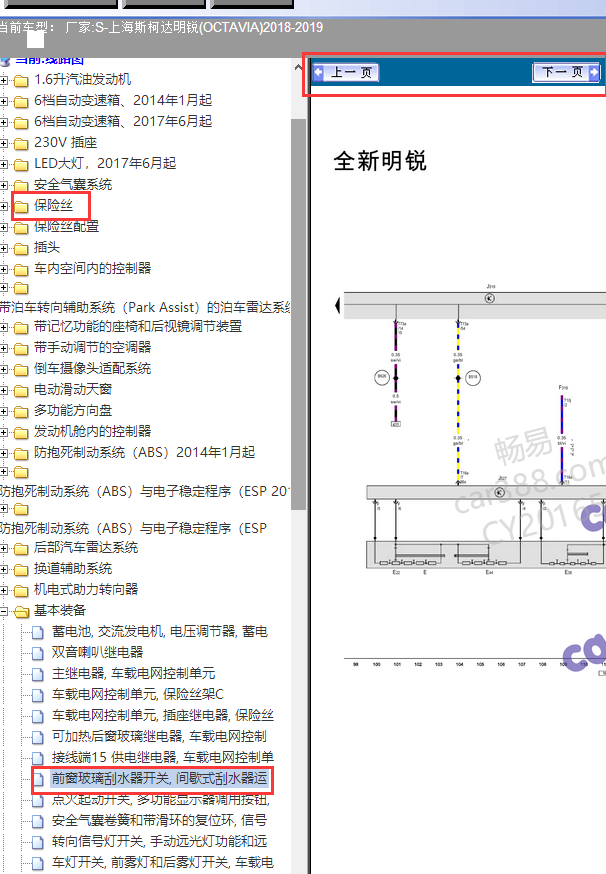Click folder icon of 机电式助力转向器

(21, 590)
